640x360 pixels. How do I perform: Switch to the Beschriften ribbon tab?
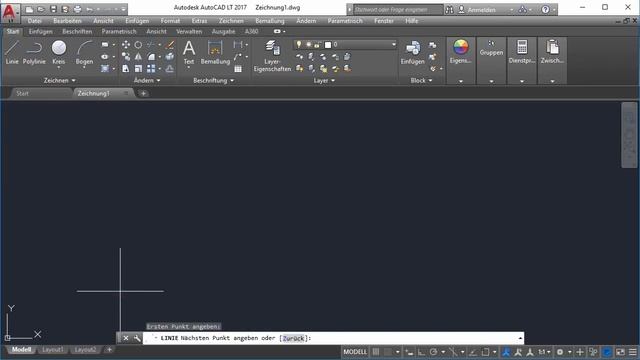coord(77,31)
